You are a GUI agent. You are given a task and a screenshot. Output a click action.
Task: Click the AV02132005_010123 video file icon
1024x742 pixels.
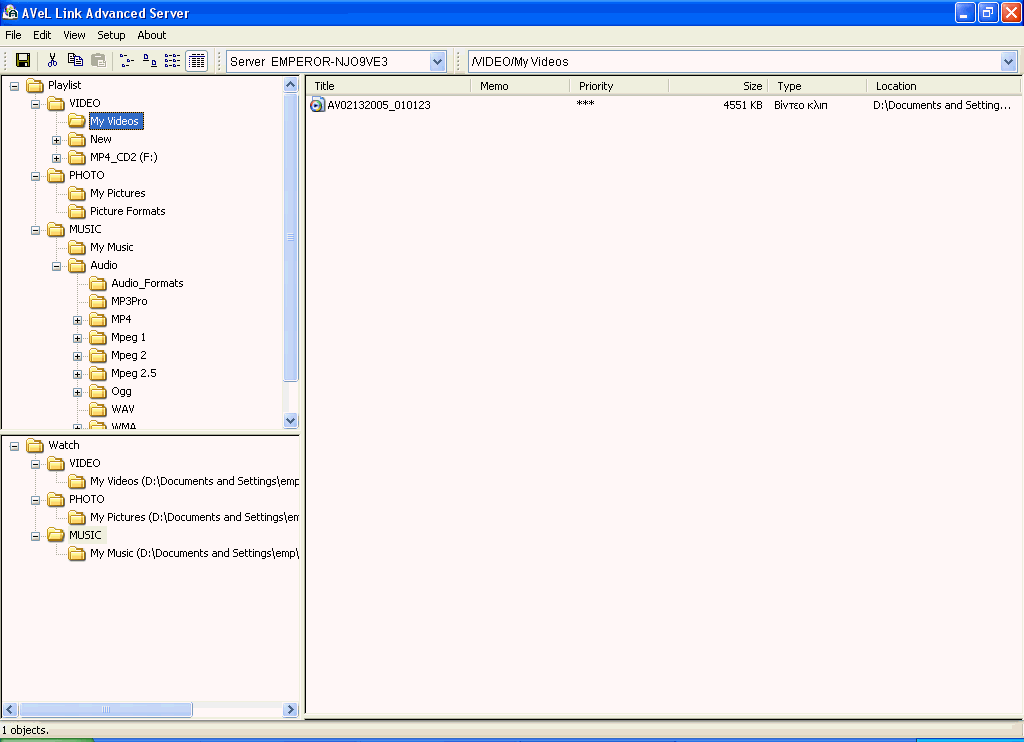(317, 105)
